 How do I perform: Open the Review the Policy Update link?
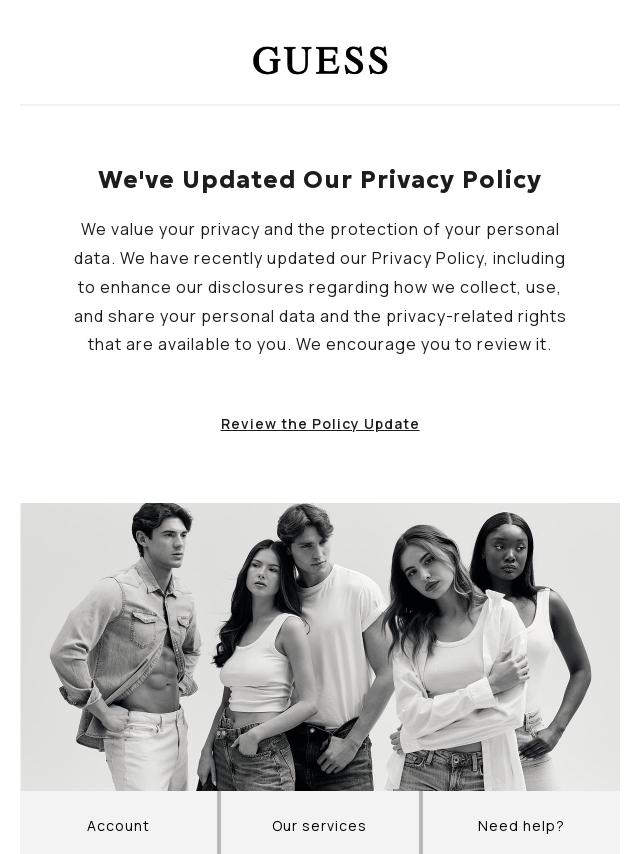point(320,424)
